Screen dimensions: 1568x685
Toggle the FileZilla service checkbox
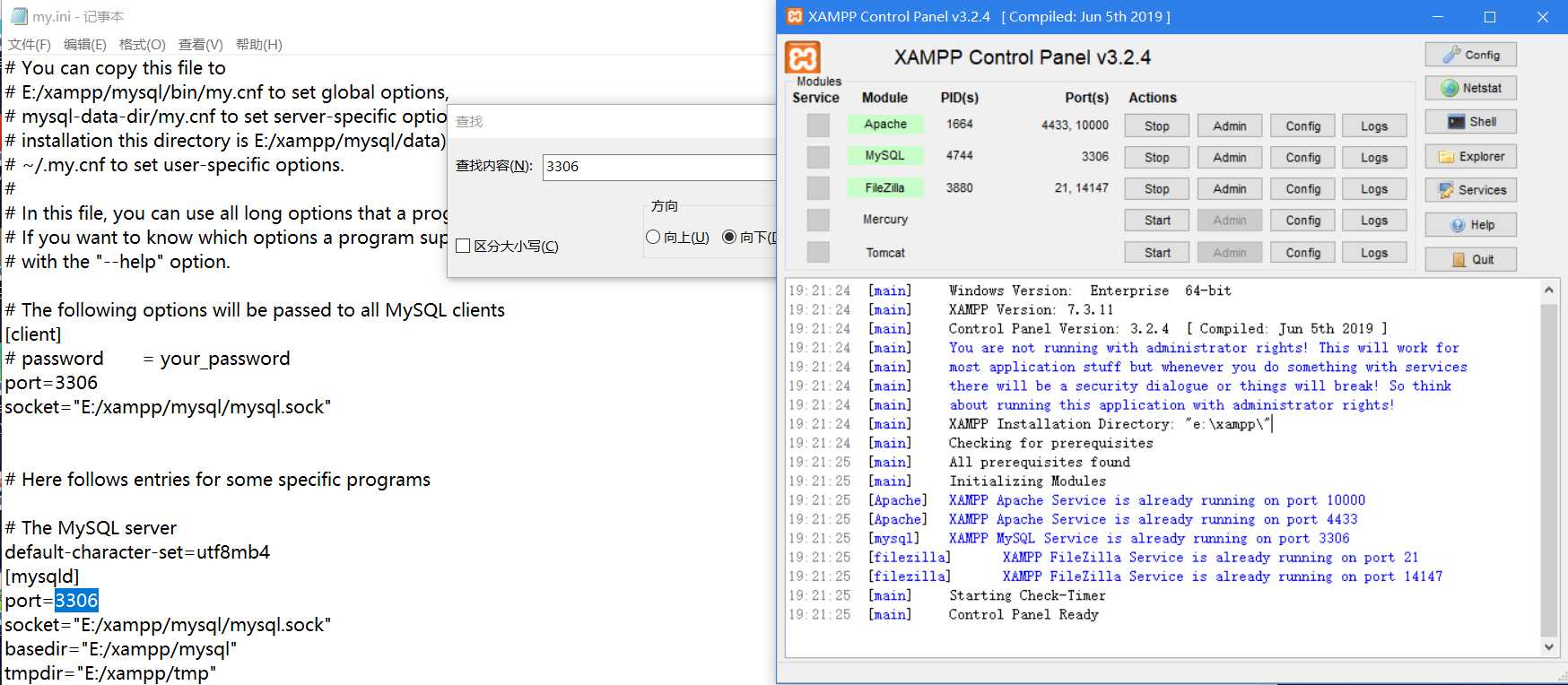(818, 188)
